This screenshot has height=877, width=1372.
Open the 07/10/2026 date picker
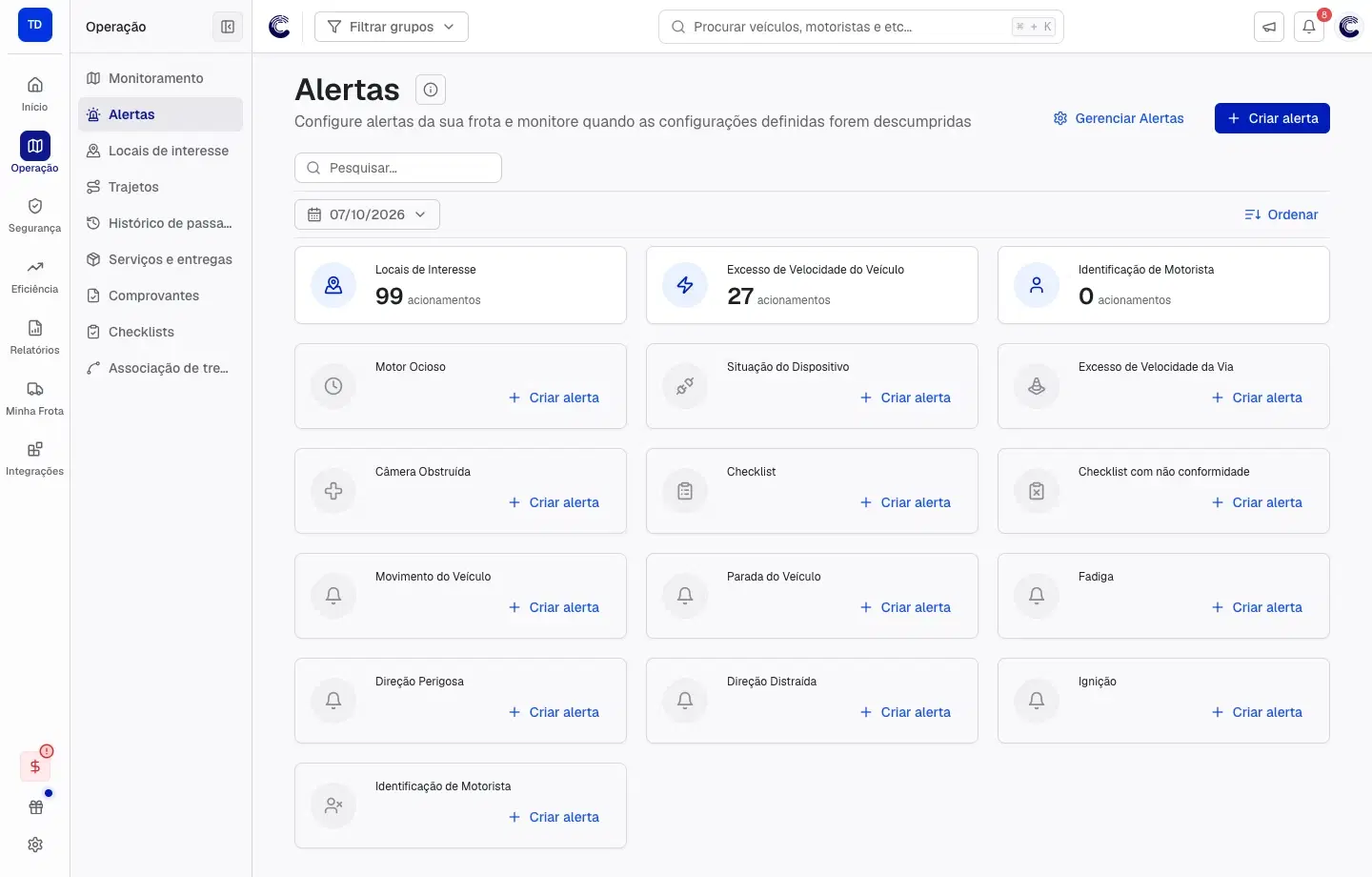click(x=367, y=214)
